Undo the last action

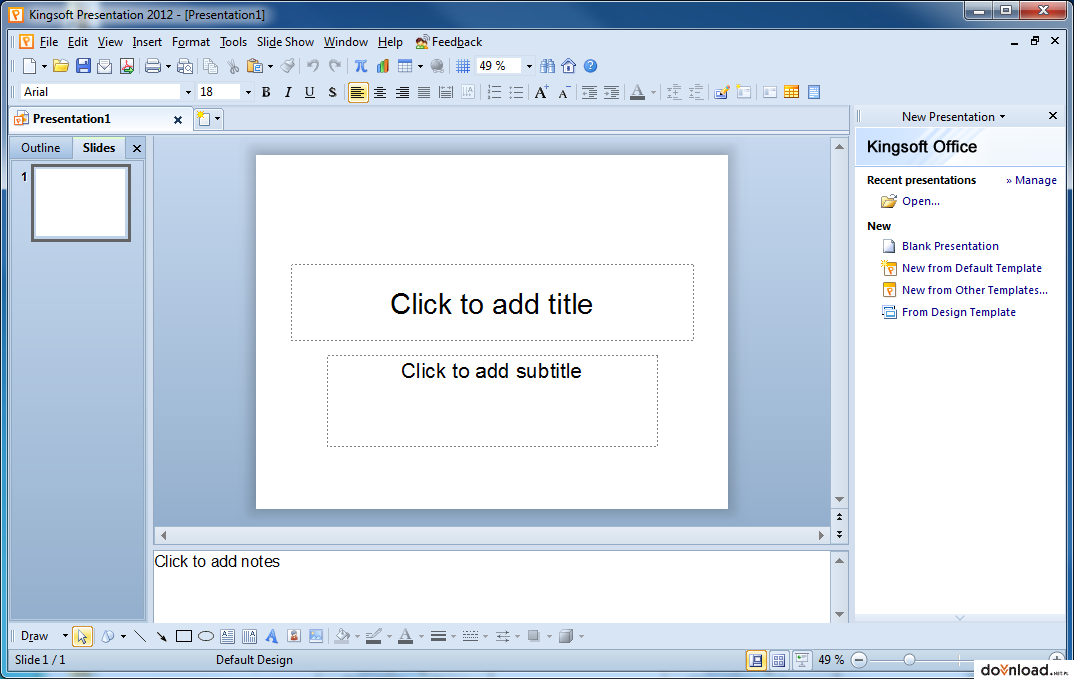tap(313, 66)
